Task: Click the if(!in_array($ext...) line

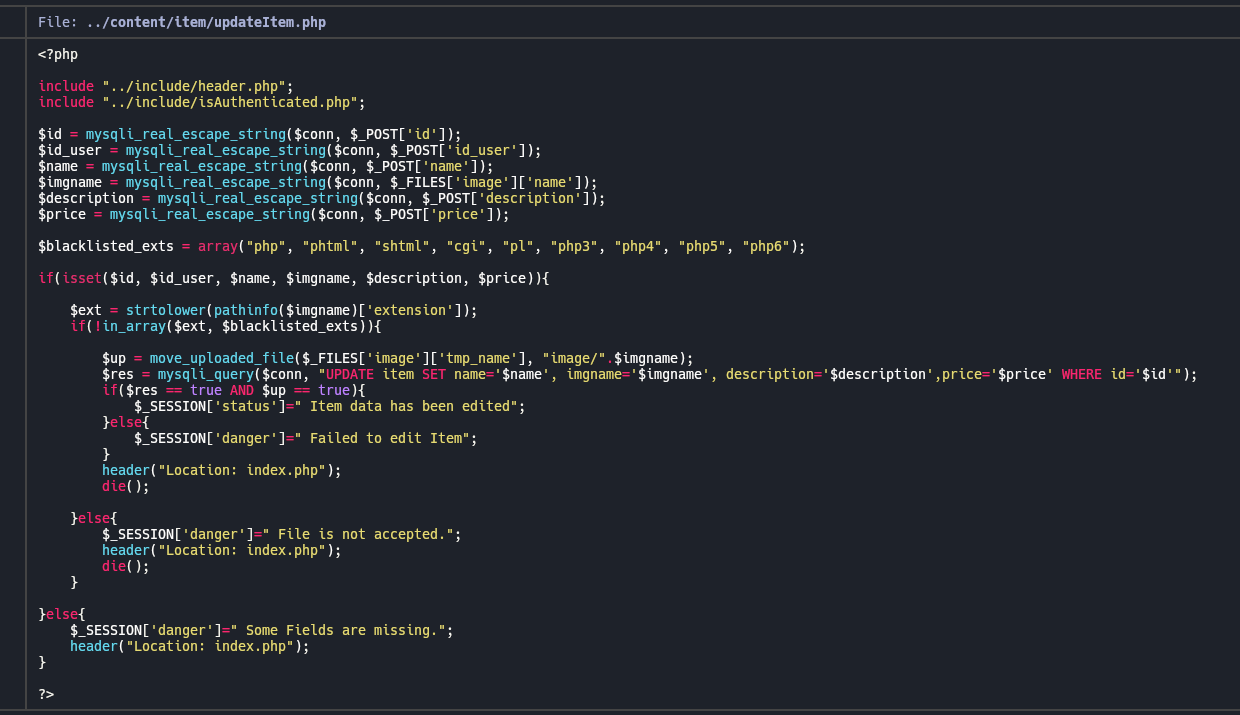Action: click(x=226, y=326)
